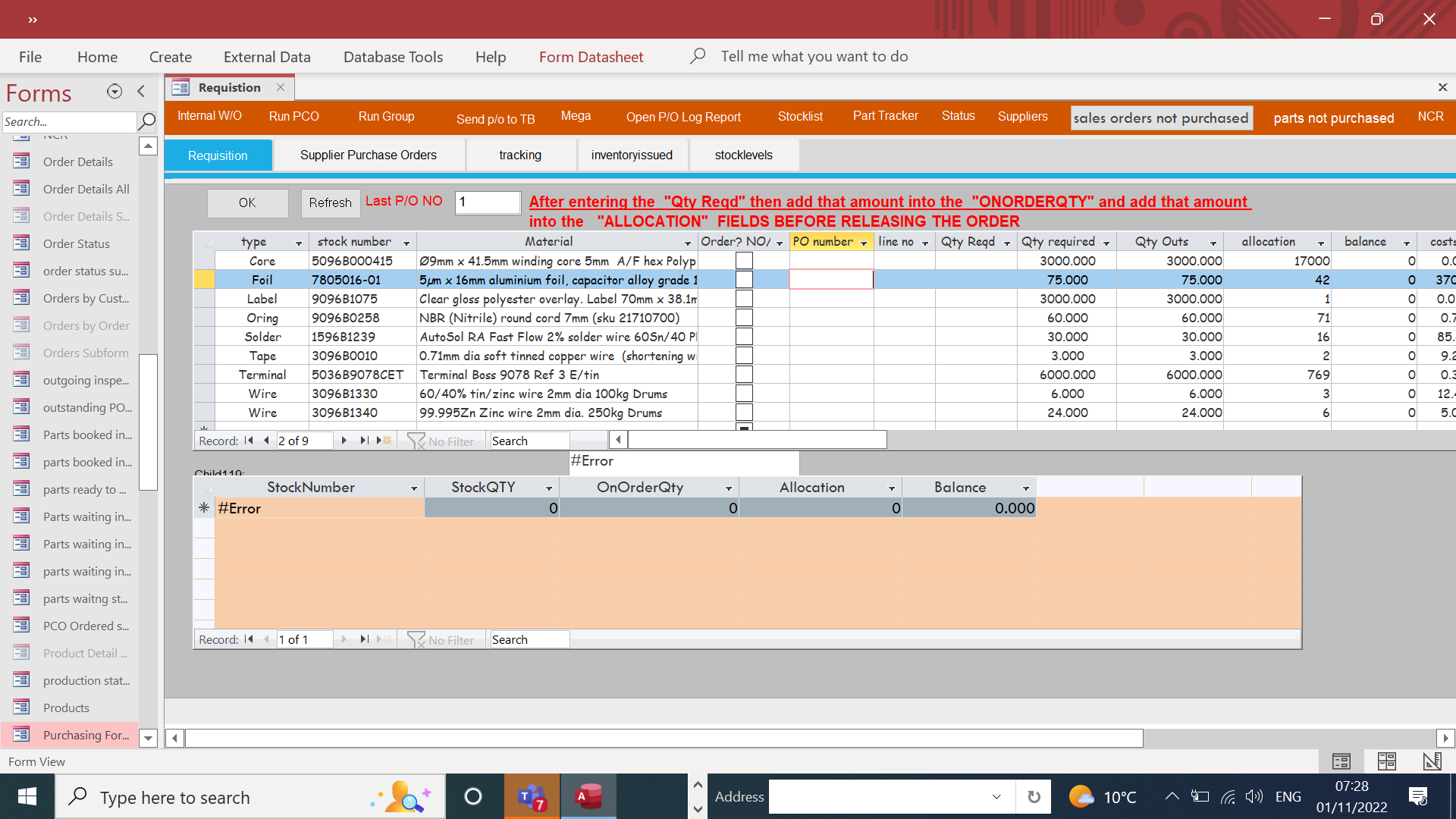Image resolution: width=1456 pixels, height=819 pixels.
Task: Click the Last P/O NO input field
Action: [488, 202]
